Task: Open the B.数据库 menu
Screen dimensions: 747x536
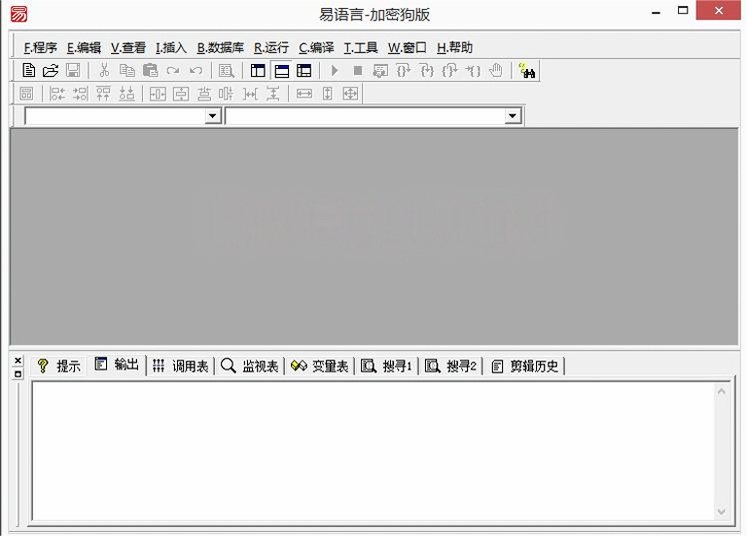Action: 220,48
